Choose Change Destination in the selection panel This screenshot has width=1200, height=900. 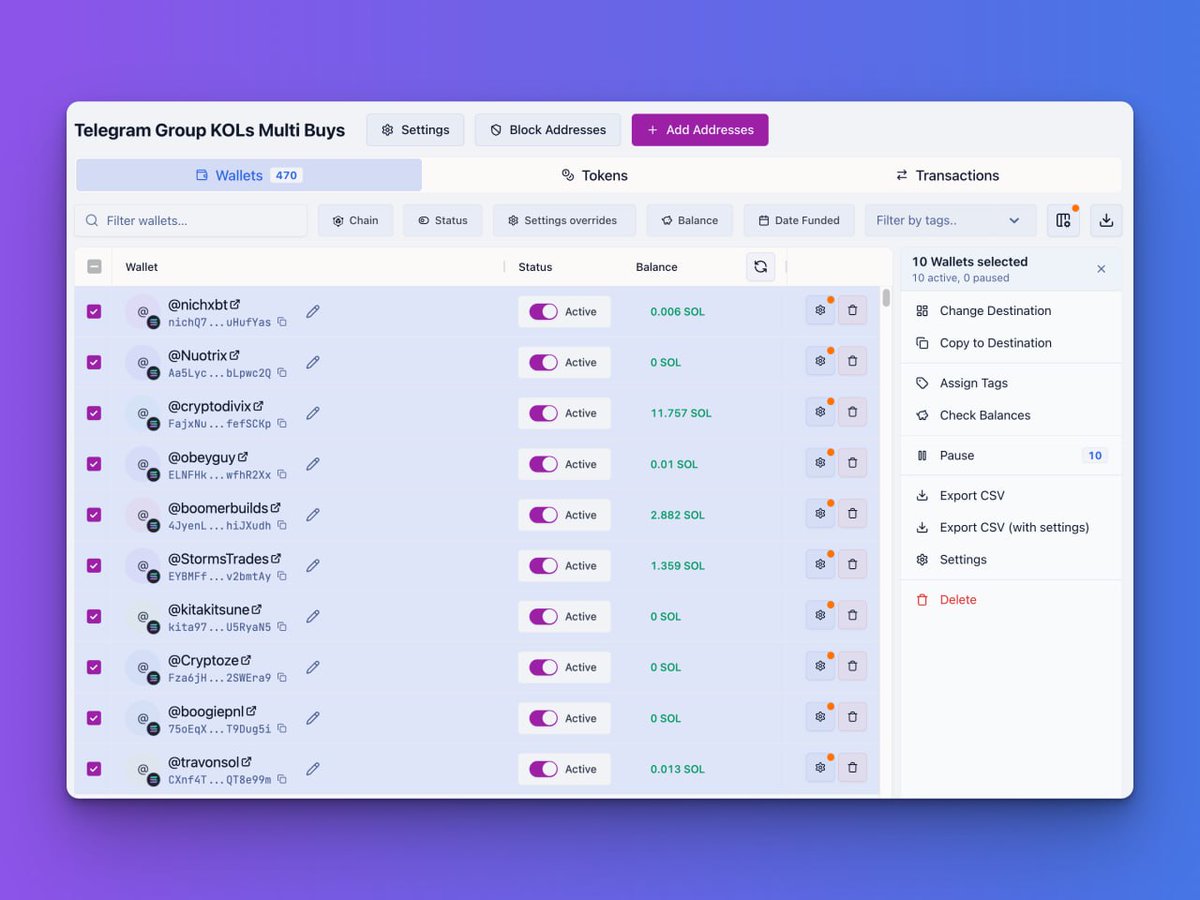(x=1011, y=311)
